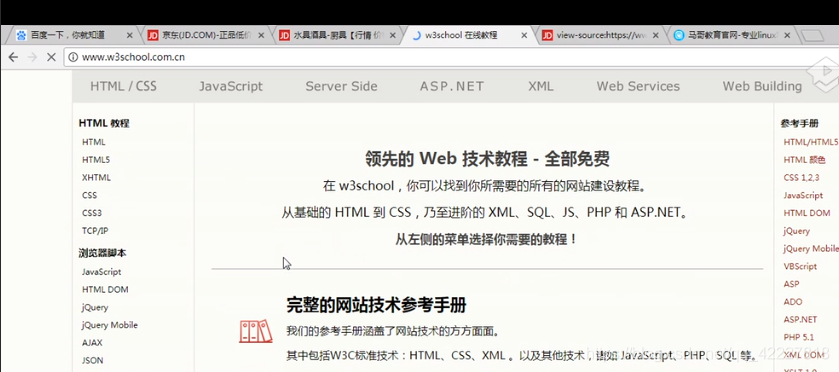Open the Web Building nav item
The height and width of the screenshot is (372, 839).
[762, 86]
